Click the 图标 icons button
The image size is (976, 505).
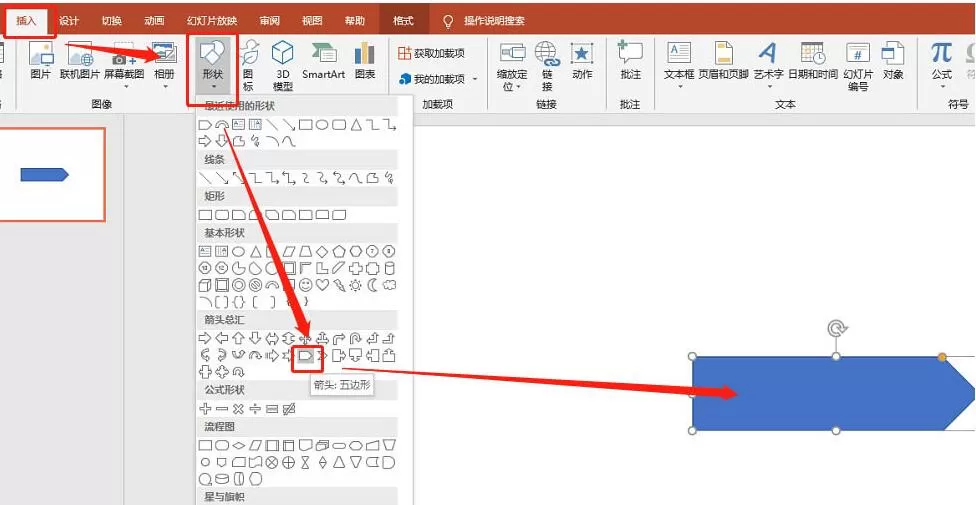point(248,66)
